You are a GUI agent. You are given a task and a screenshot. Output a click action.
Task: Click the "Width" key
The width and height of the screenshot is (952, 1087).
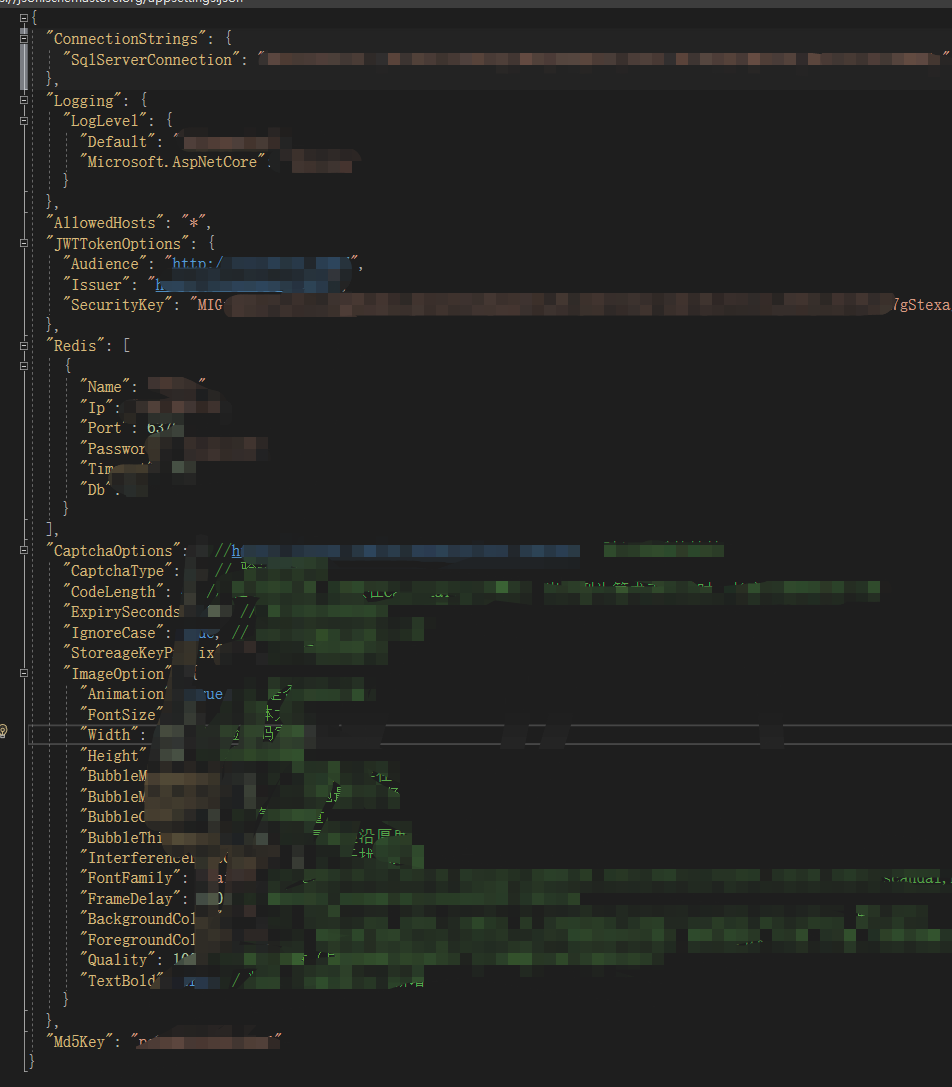coord(109,735)
